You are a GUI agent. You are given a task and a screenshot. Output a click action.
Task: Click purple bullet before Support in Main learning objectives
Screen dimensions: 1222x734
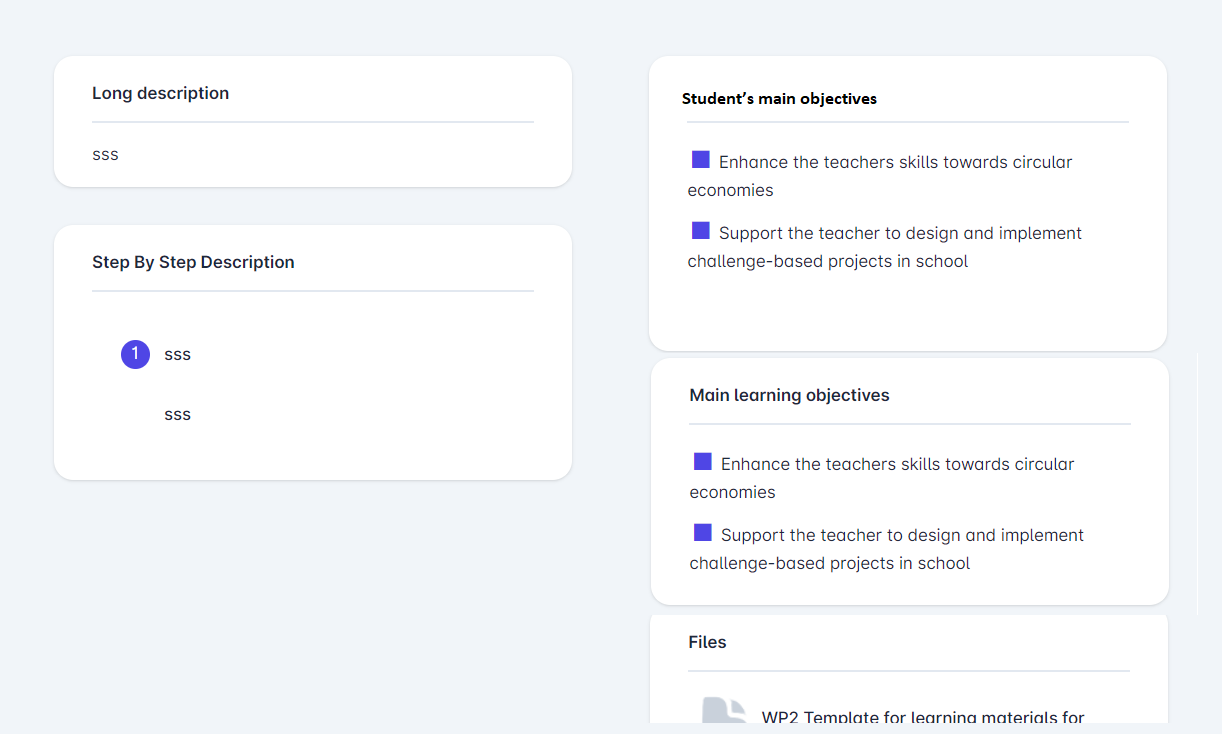[703, 533]
